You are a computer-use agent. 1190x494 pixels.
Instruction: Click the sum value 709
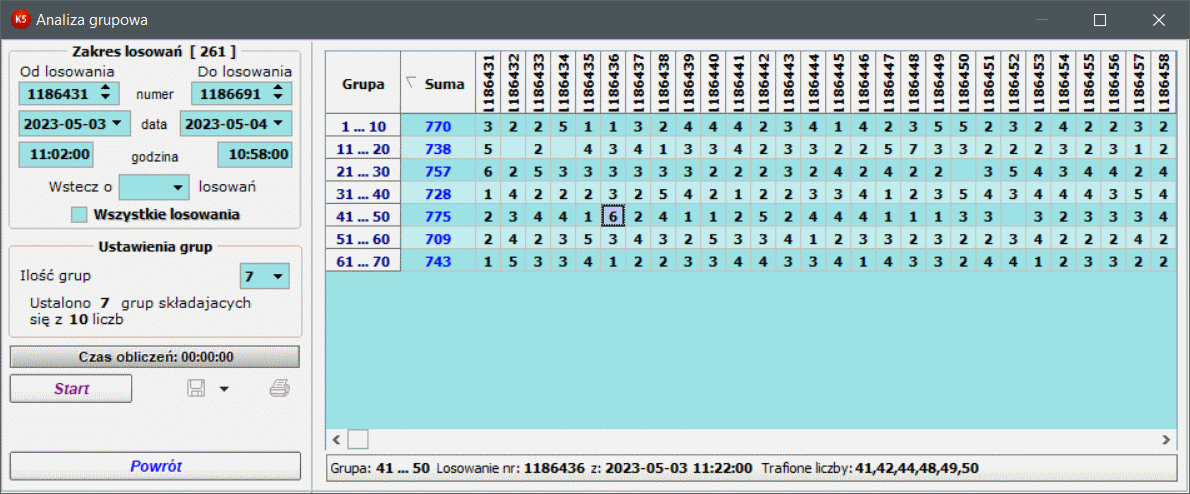[438, 239]
